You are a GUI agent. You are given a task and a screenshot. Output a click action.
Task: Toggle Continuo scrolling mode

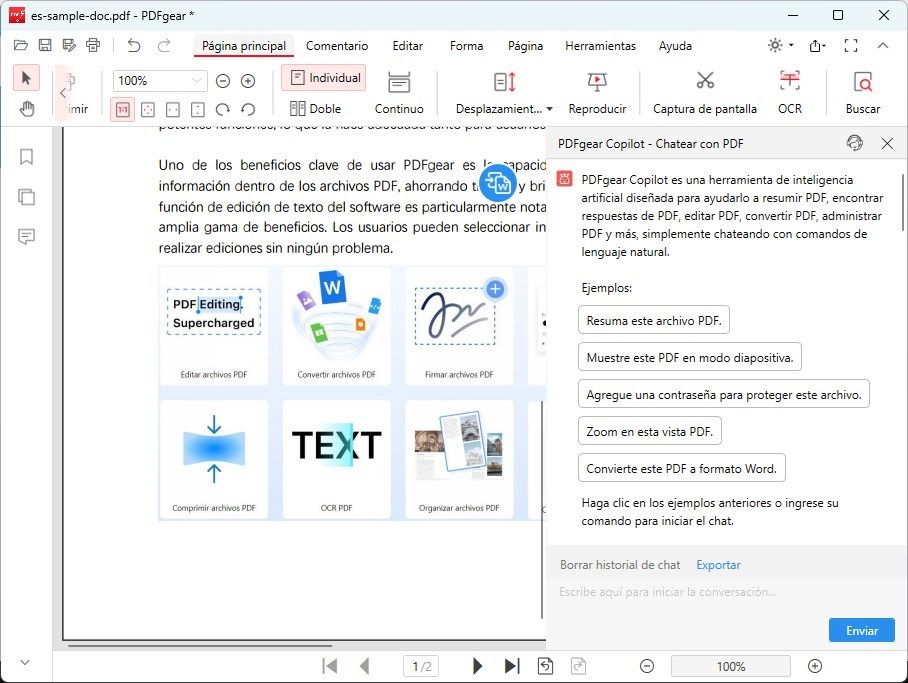click(399, 92)
